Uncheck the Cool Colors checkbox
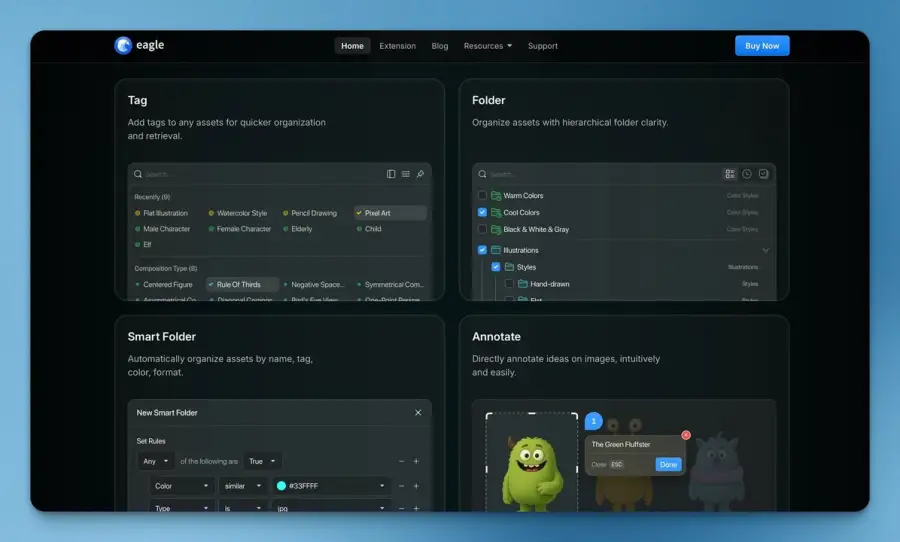The height and width of the screenshot is (542, 900). 482,212
